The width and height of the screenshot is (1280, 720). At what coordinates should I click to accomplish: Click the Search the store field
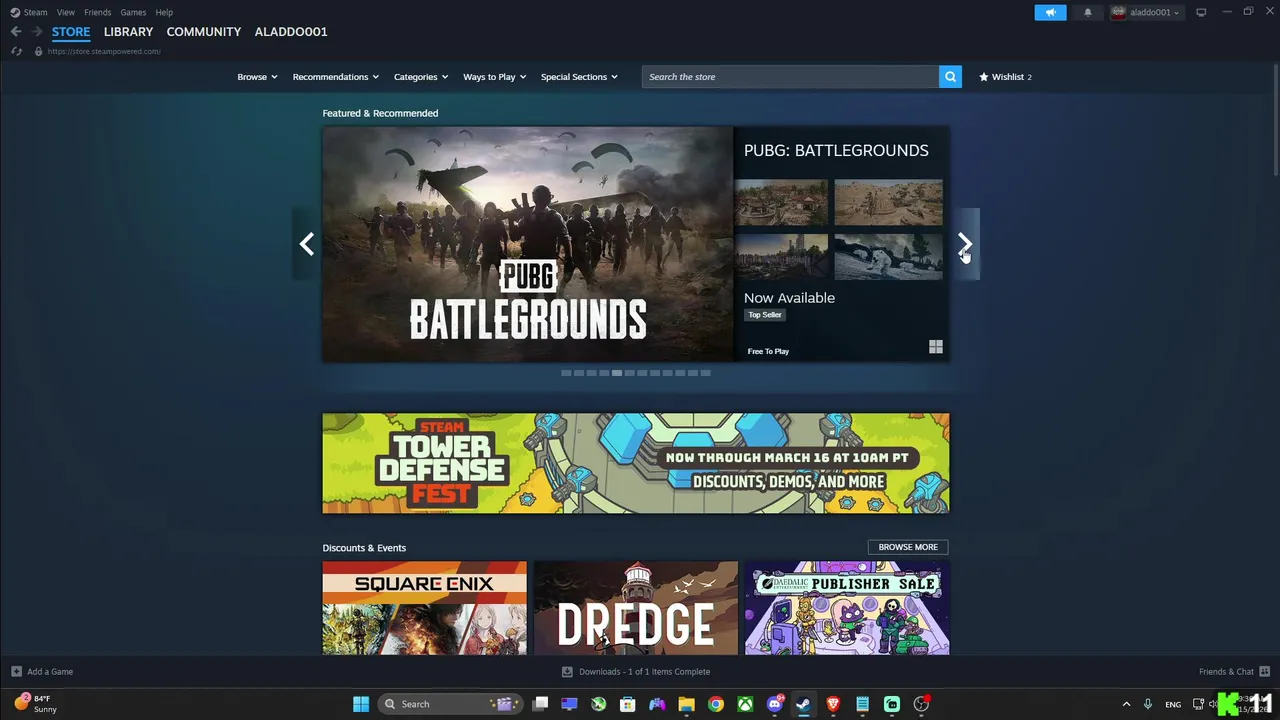pos(790,77)
